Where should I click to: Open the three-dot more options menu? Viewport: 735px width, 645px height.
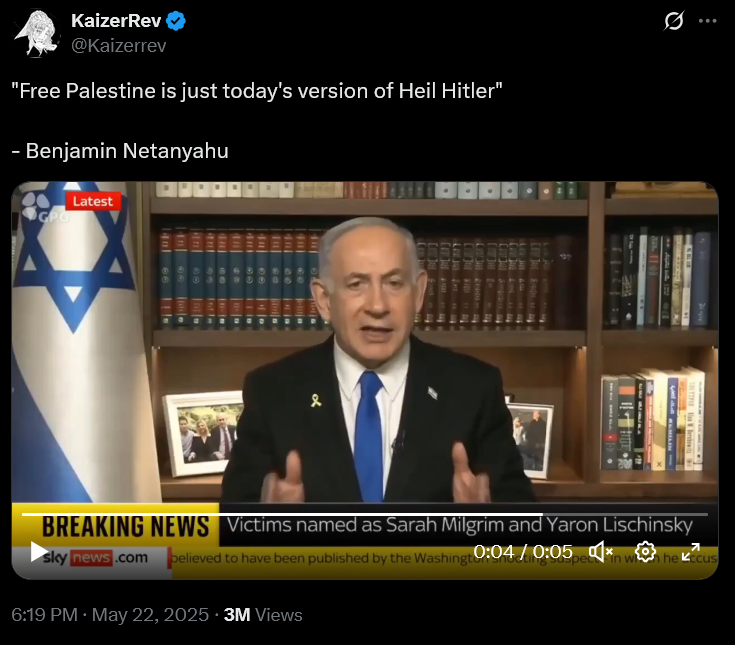coord(707,21)
